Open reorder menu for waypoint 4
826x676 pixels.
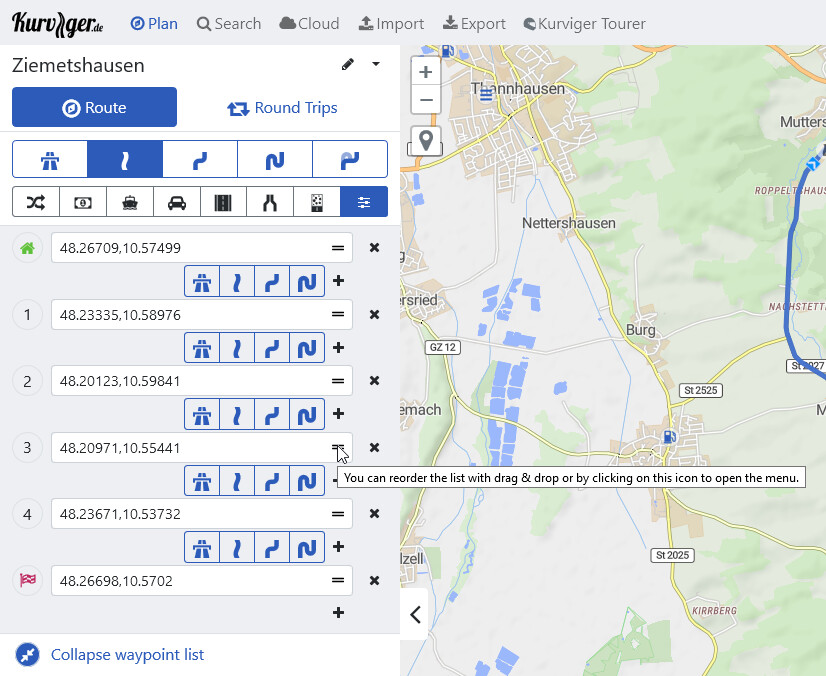(x=338, y=514)
